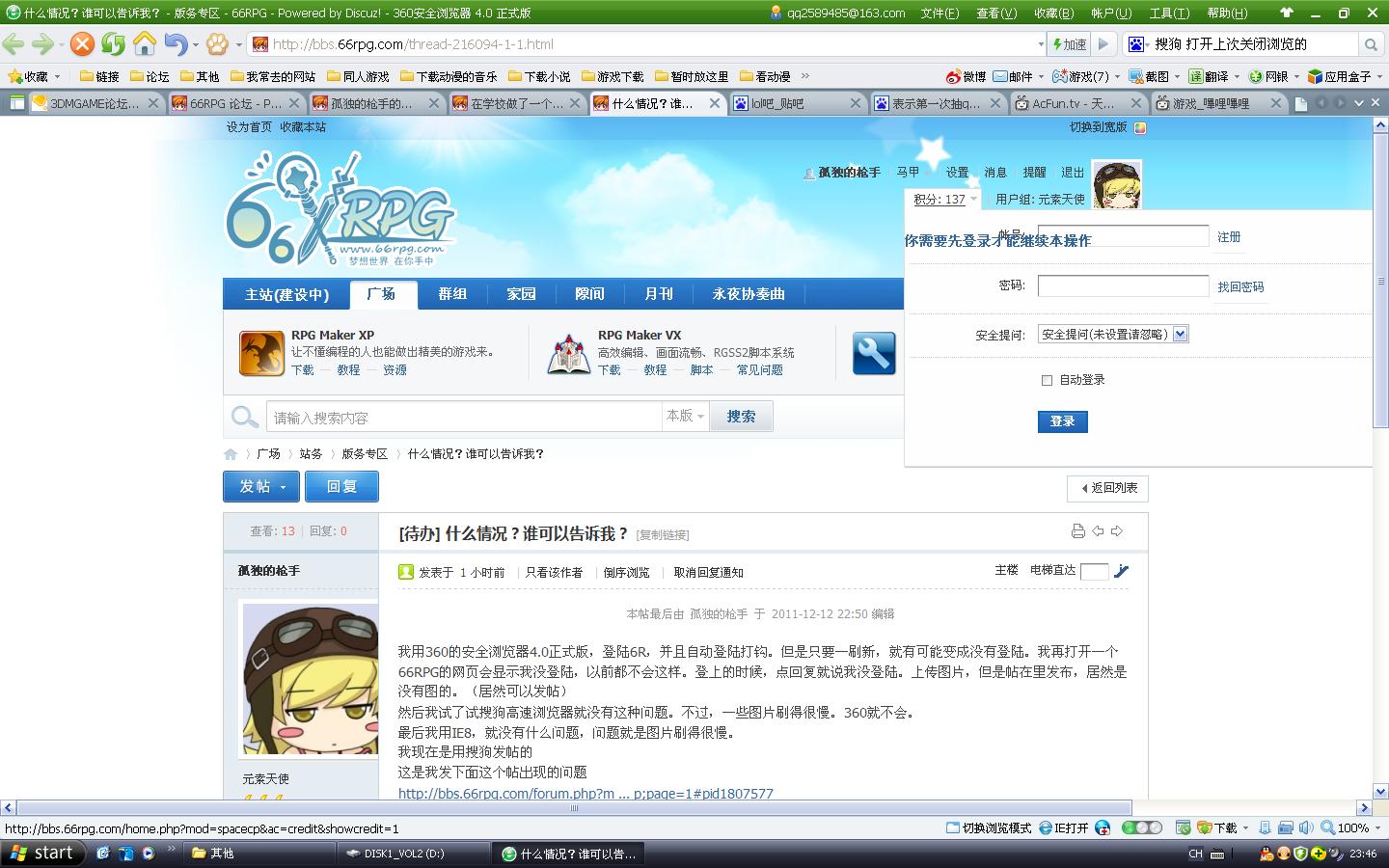Screen dimensions: 1389x868
Task: Focus the 密码 password field
Action: click(x=1123, y=285)
